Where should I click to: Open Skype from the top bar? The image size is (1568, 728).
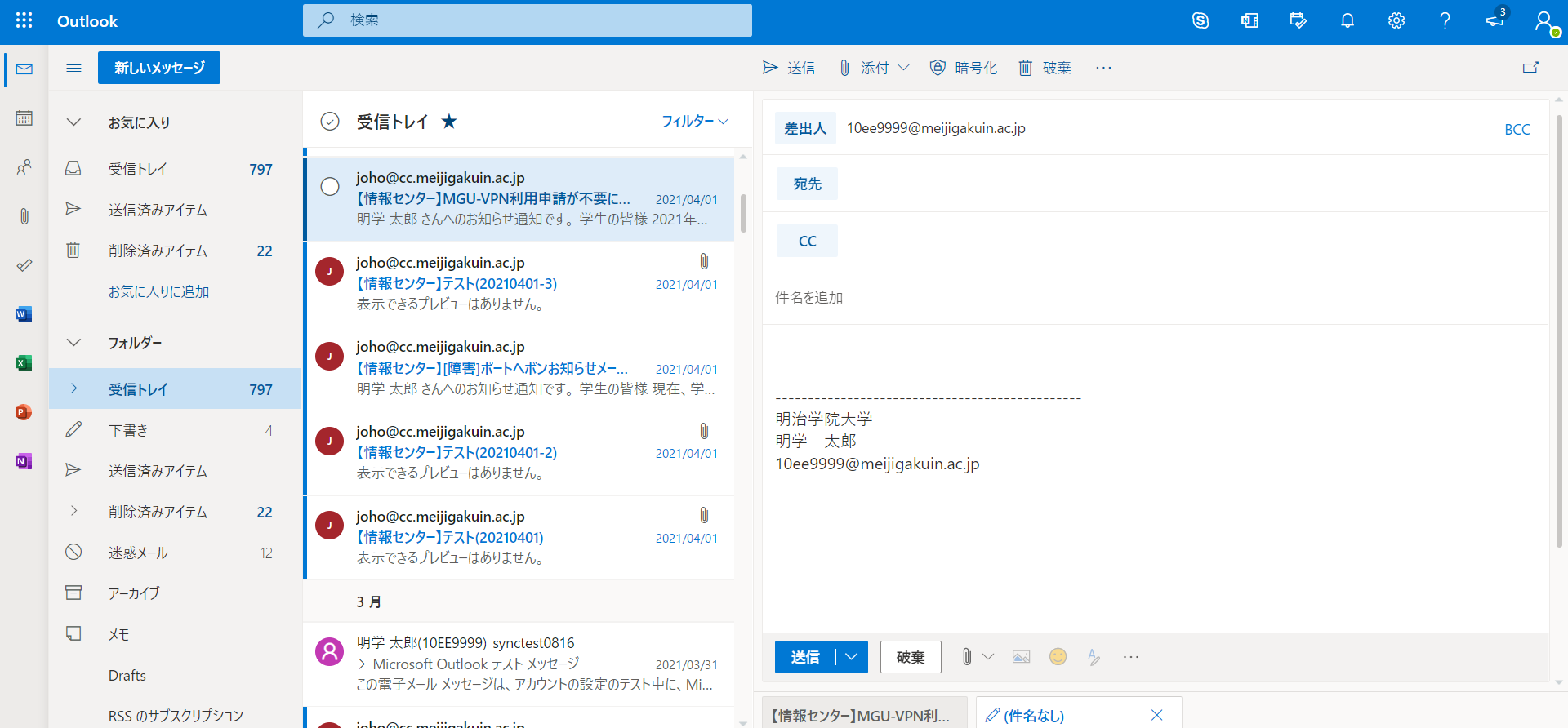(1200, 20)
